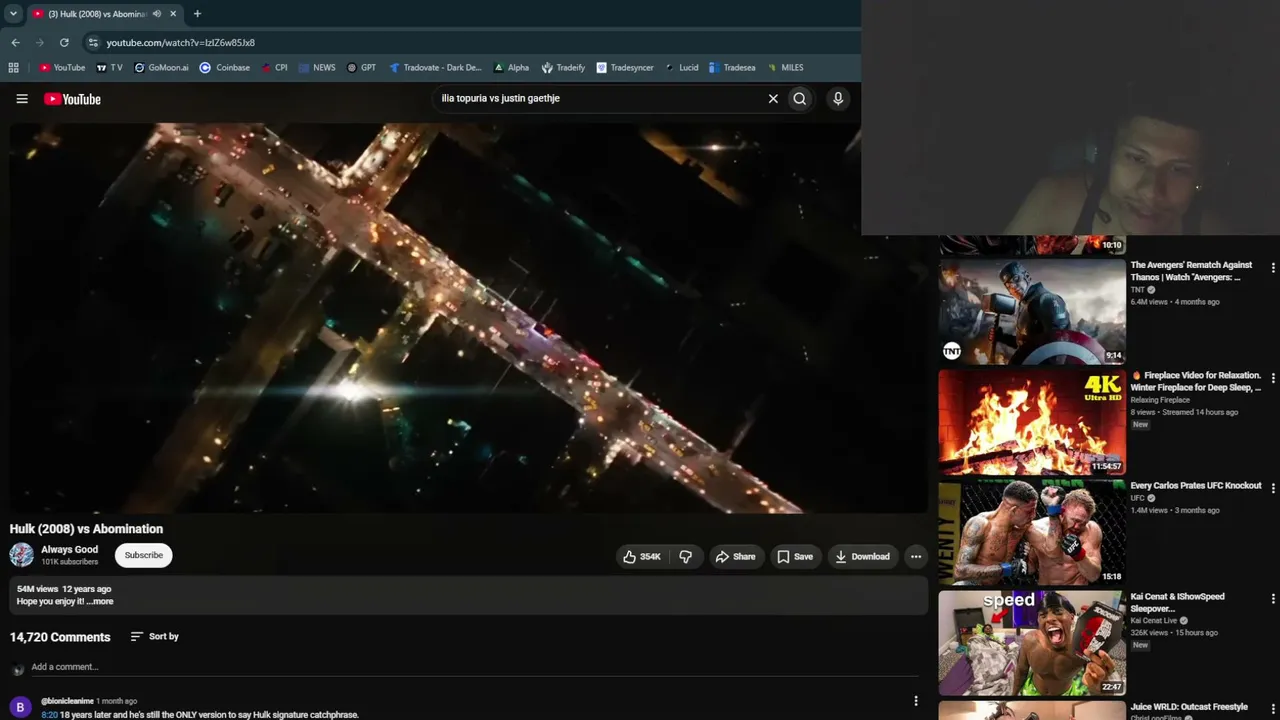Reload the page with the refresh icon
This screenshot has height=720, width=1280.
point(64,42)
